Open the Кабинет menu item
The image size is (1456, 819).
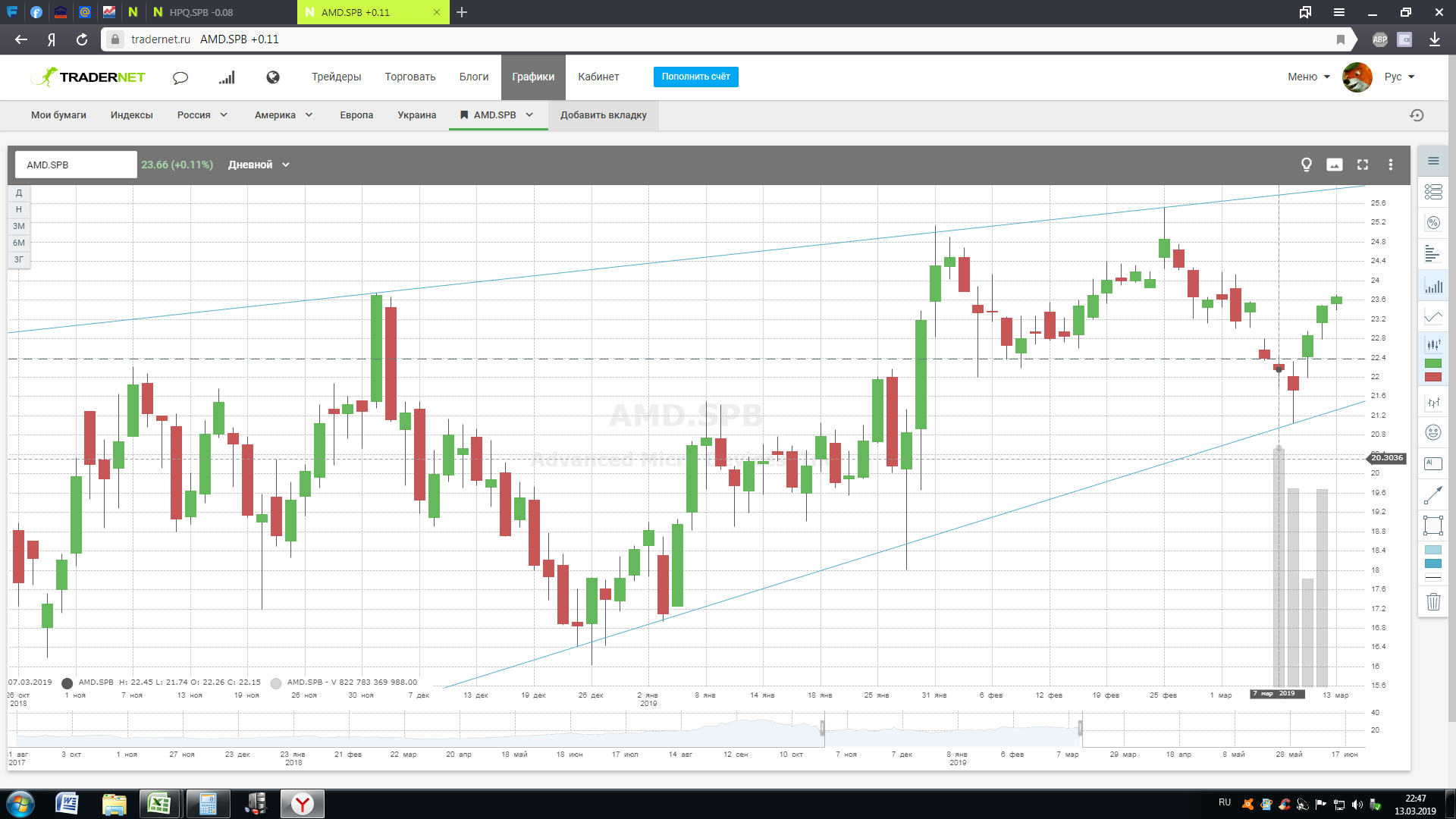[x=598, y=77]
